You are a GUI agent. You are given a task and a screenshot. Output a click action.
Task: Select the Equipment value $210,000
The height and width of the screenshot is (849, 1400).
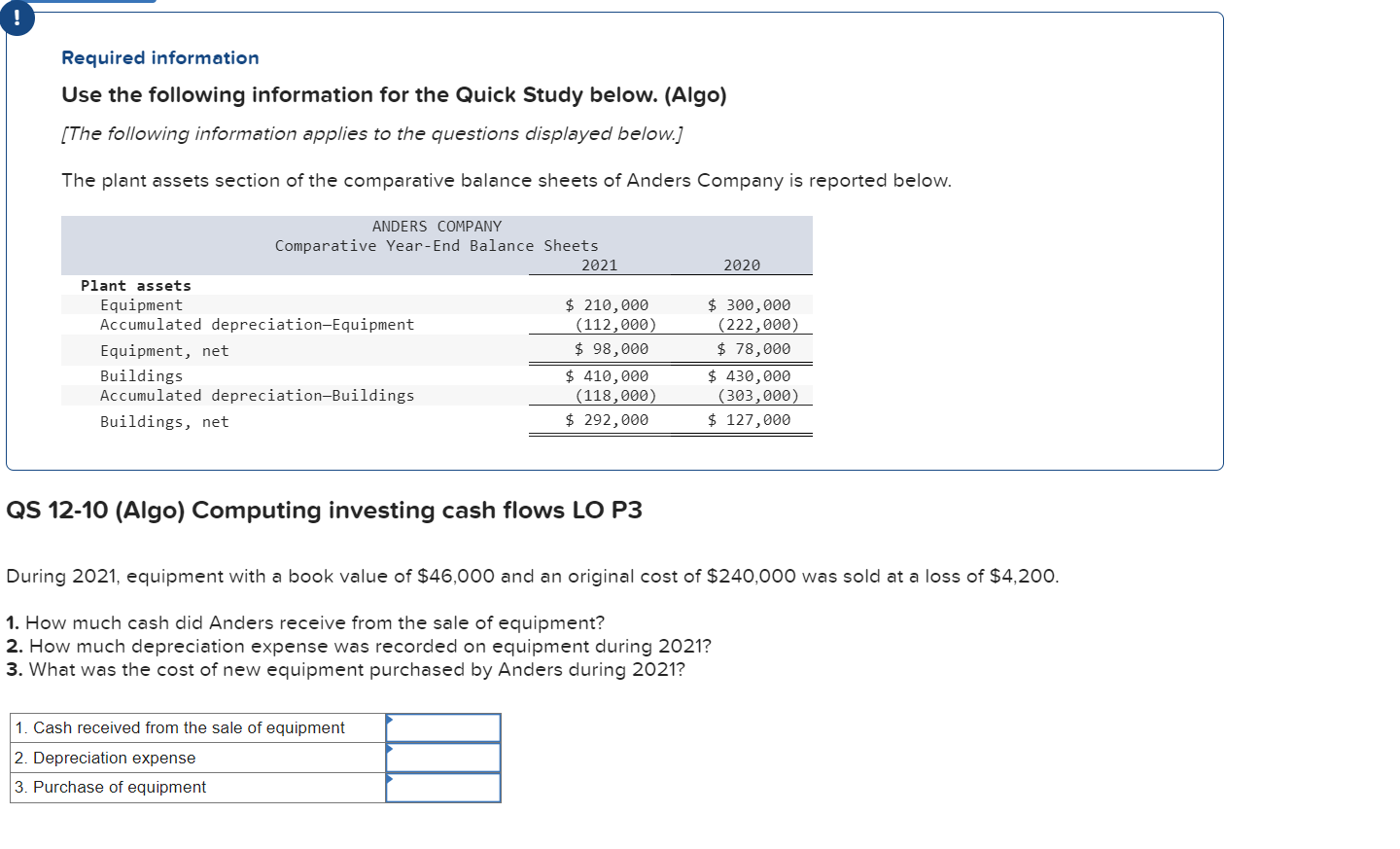coord(606,304)
